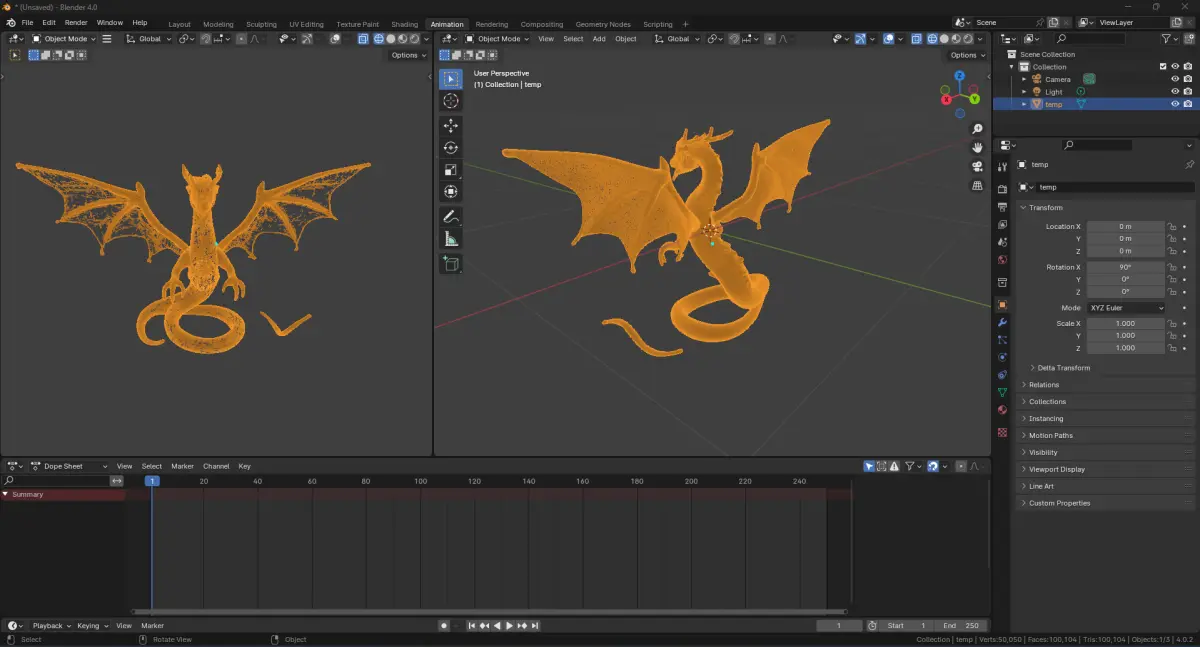The height and width of the screenshot is (647, 1200).
Task: Open the Tool properties tab
Action: 1002,167
